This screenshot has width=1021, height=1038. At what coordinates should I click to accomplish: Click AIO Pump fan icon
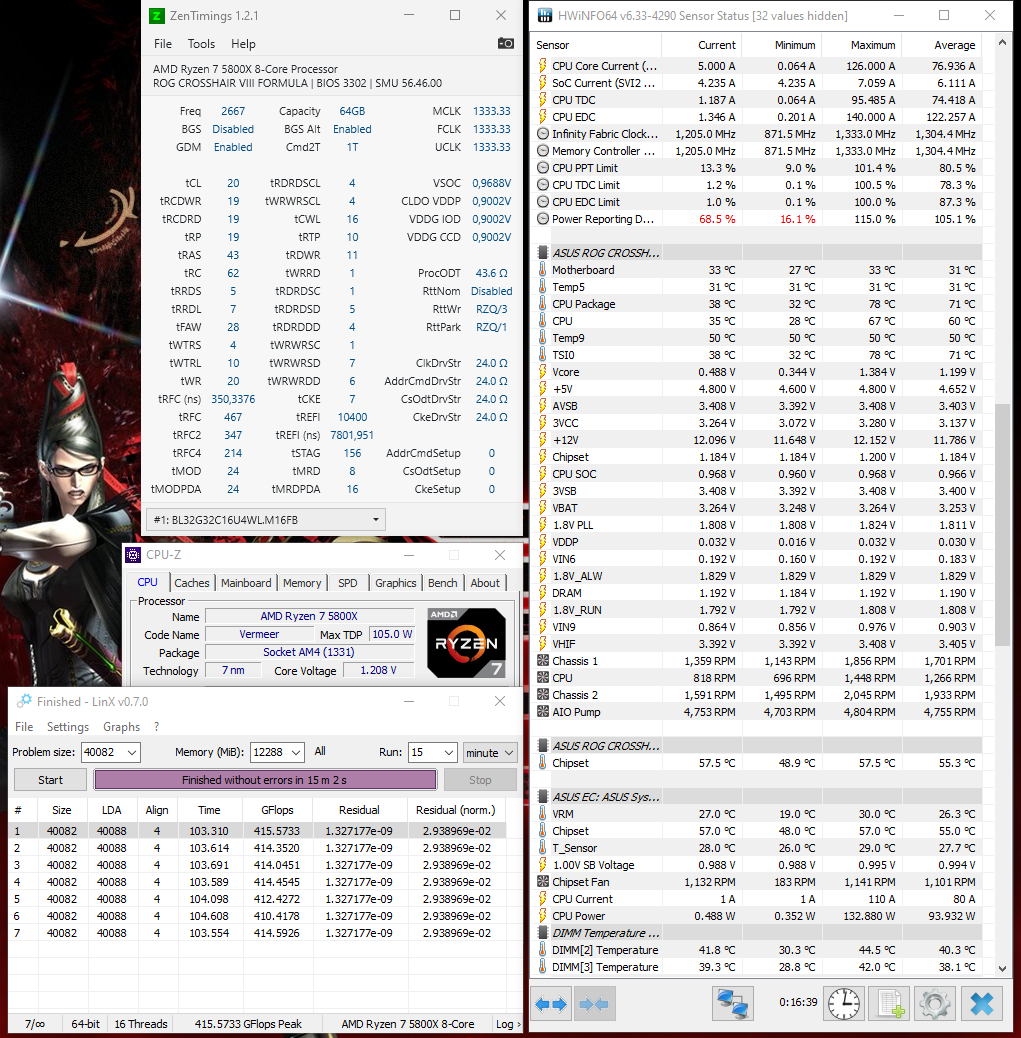543,712
